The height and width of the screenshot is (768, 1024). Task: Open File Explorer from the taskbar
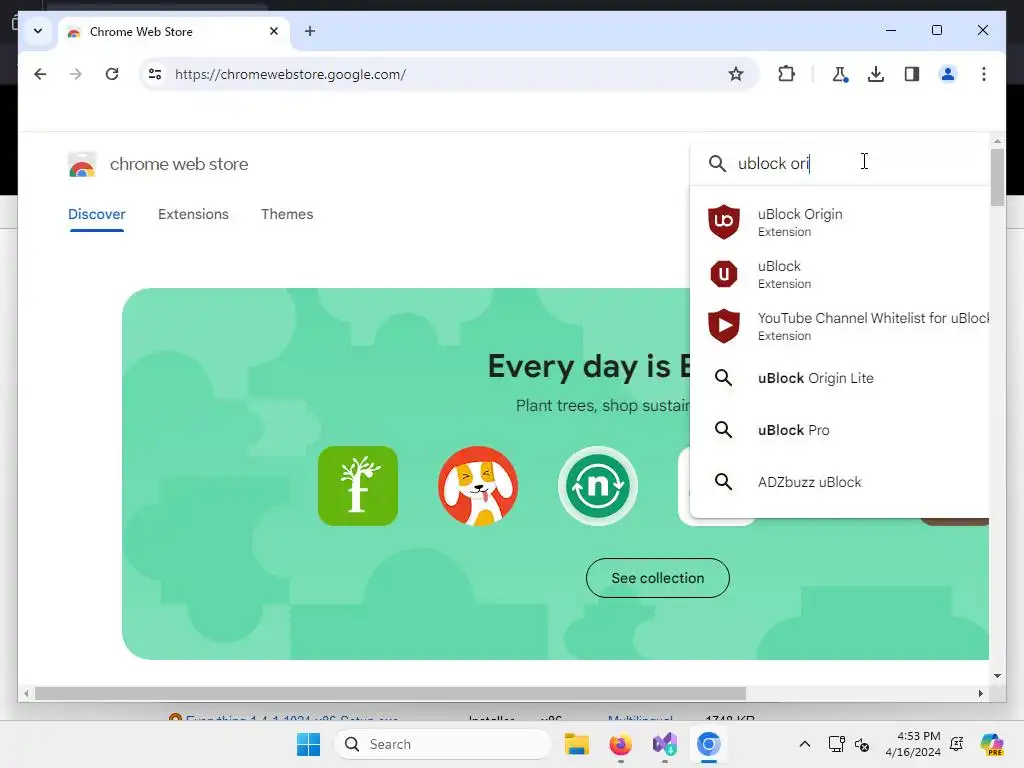577,744
